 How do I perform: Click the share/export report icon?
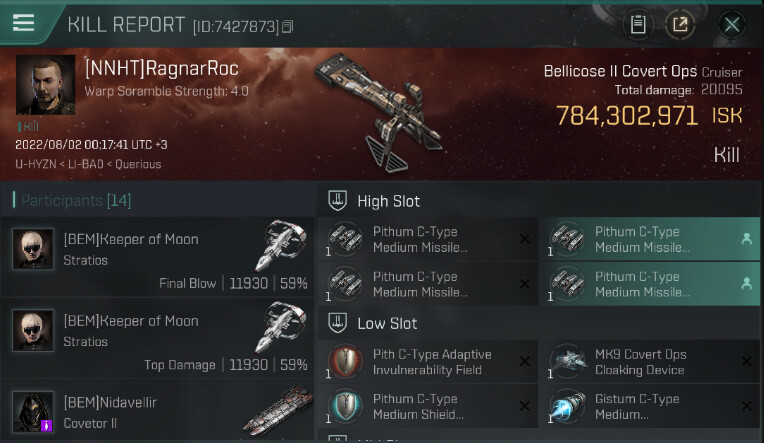[x=680, y=24]
